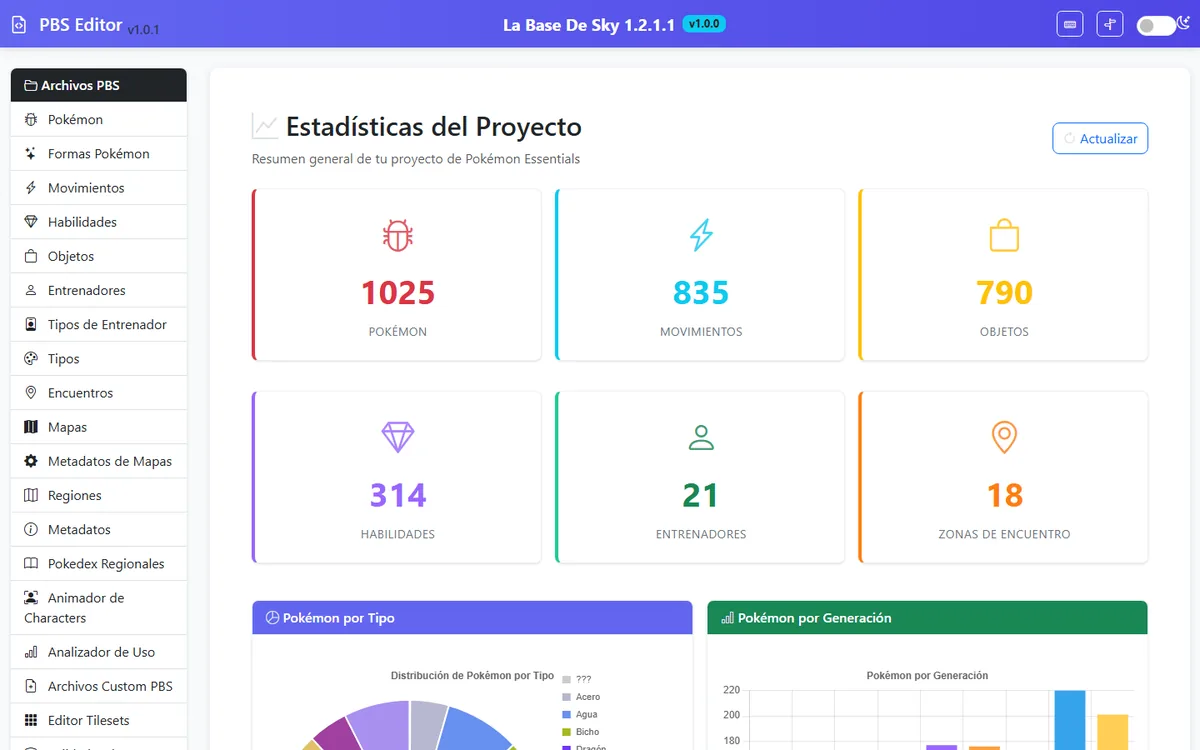Click the pin icon on Zonas de Encuentro card
1200x750 pixels.
1004,438
